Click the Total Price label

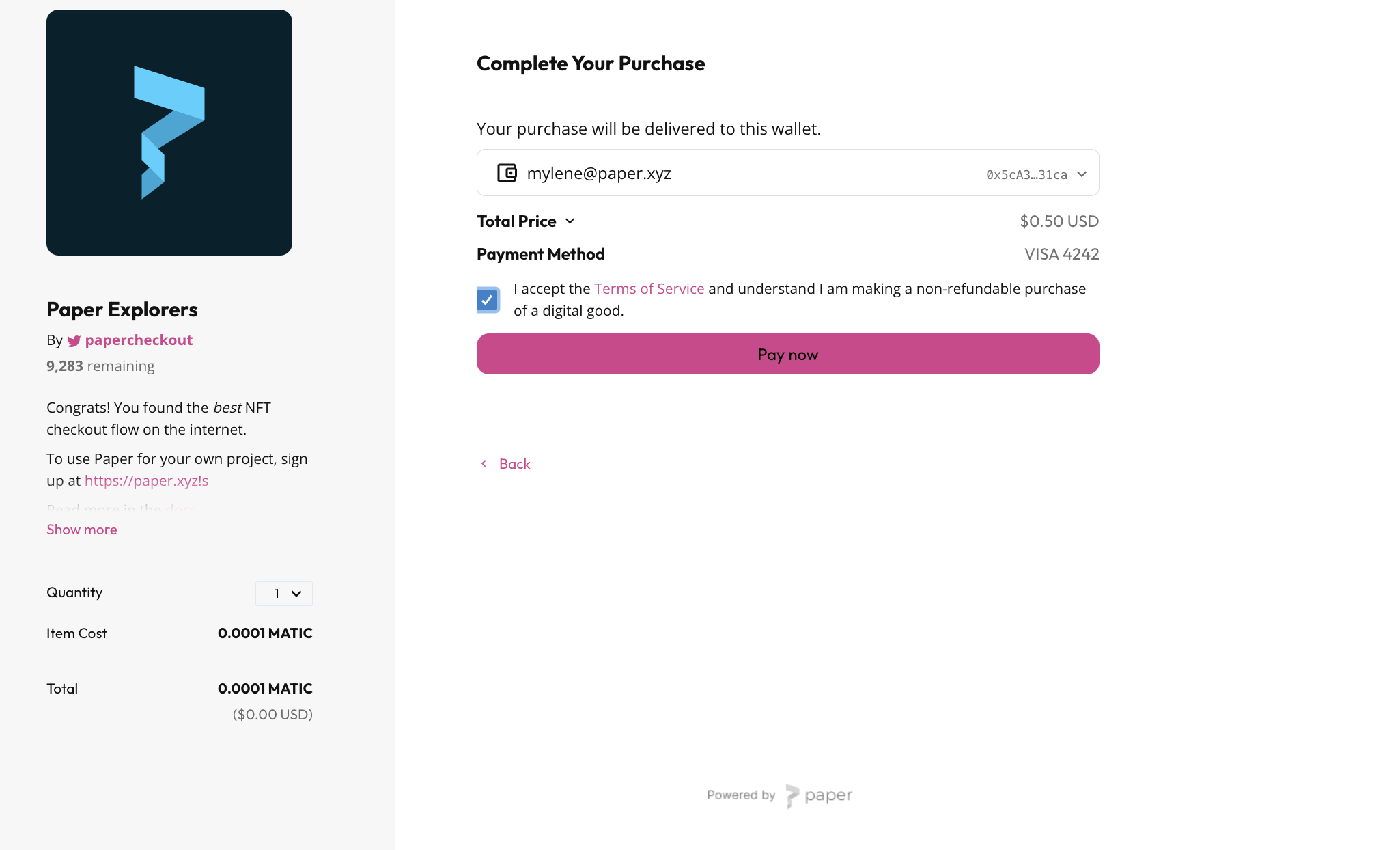[x=516, y=221]
